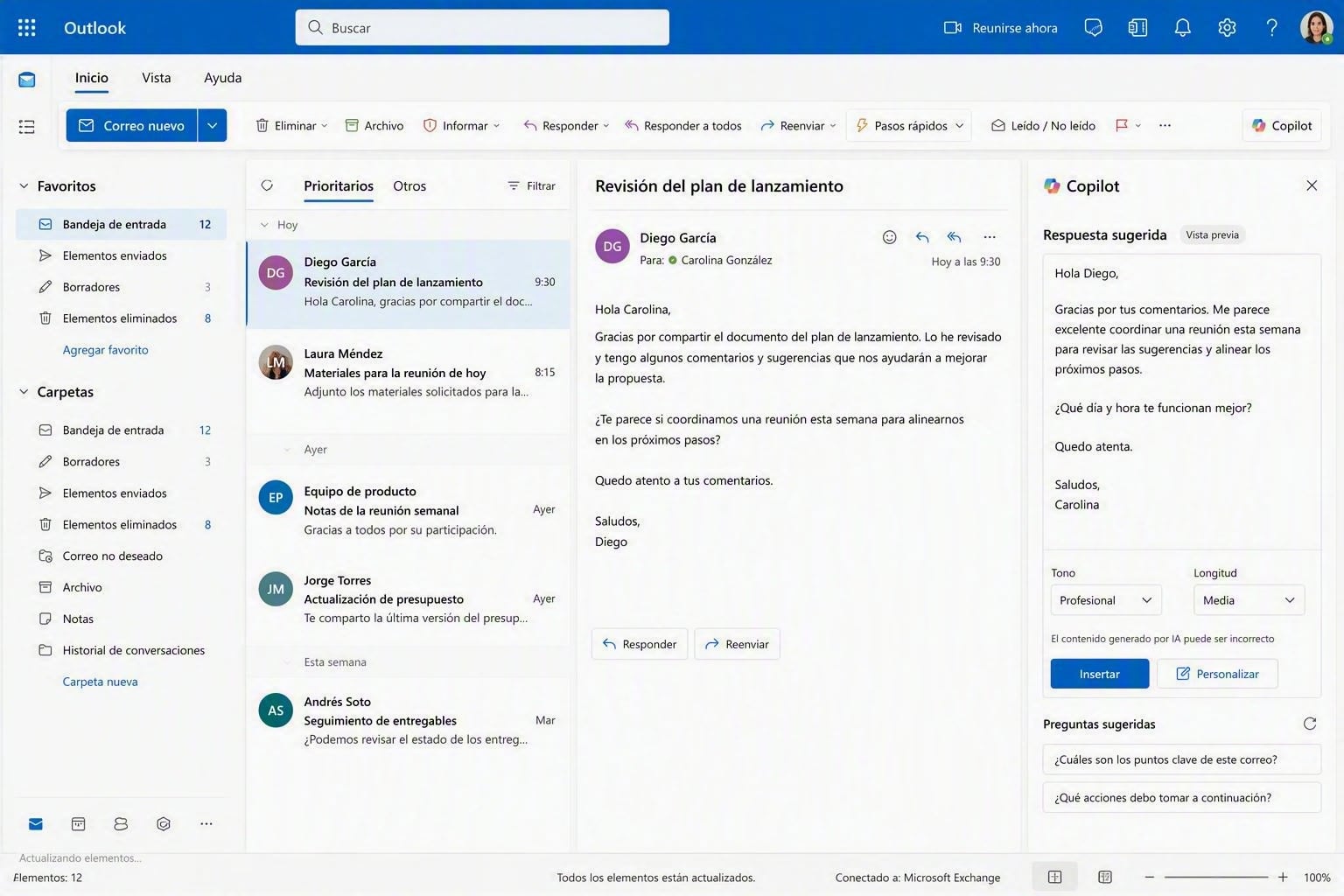Close the Copilot pane
This screenshot has height=896, width=1344.
(1312, 185)
